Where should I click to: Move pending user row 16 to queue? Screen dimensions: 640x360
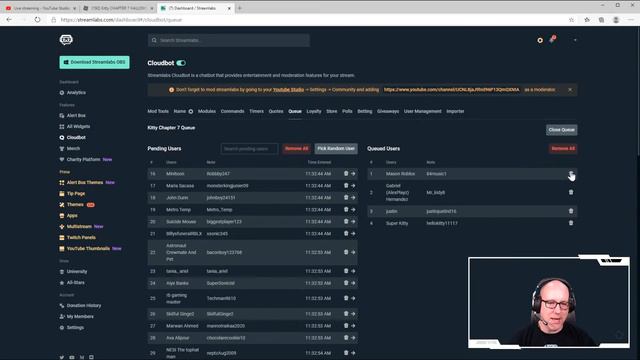click(x=353, y=173)
